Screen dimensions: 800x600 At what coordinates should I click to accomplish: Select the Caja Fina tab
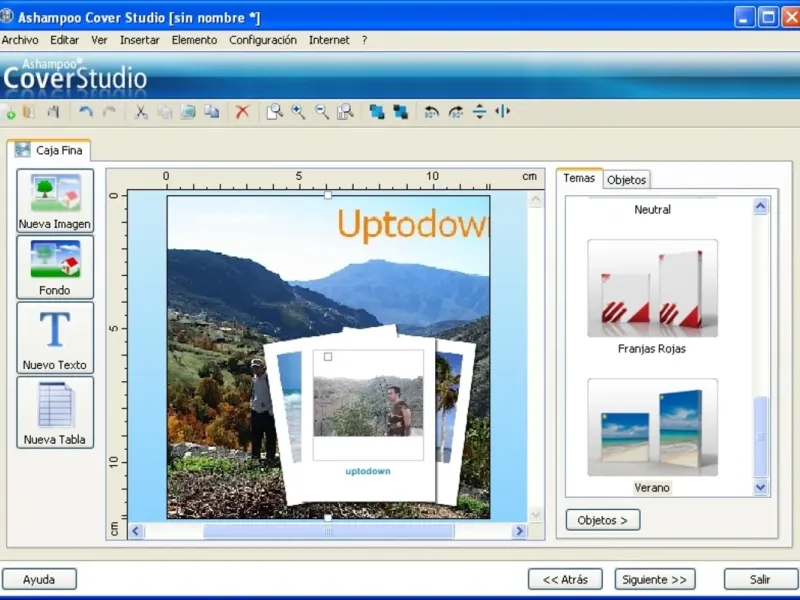tap(49, 151)
